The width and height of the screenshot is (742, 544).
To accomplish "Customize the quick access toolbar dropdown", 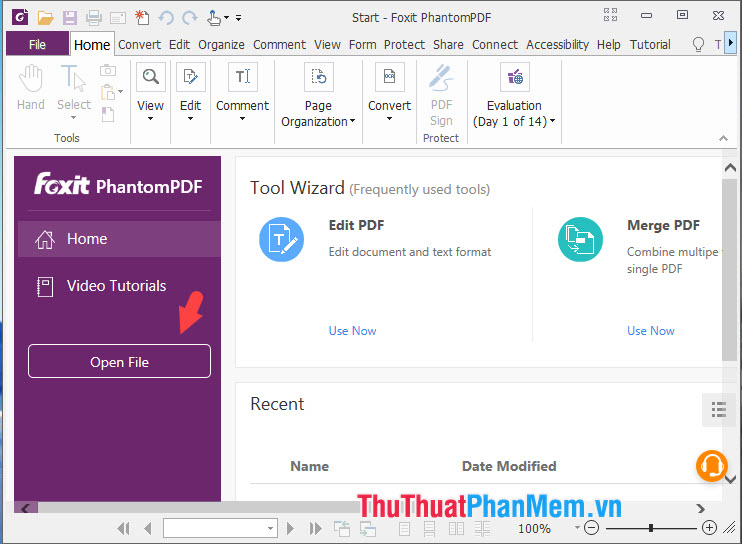I will (x=238, y=18).
